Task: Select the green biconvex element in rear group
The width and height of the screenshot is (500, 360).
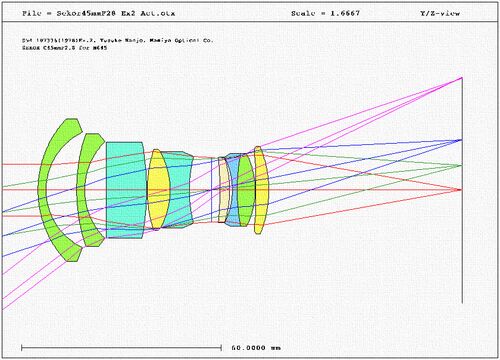Action: (x=246, y=190)
